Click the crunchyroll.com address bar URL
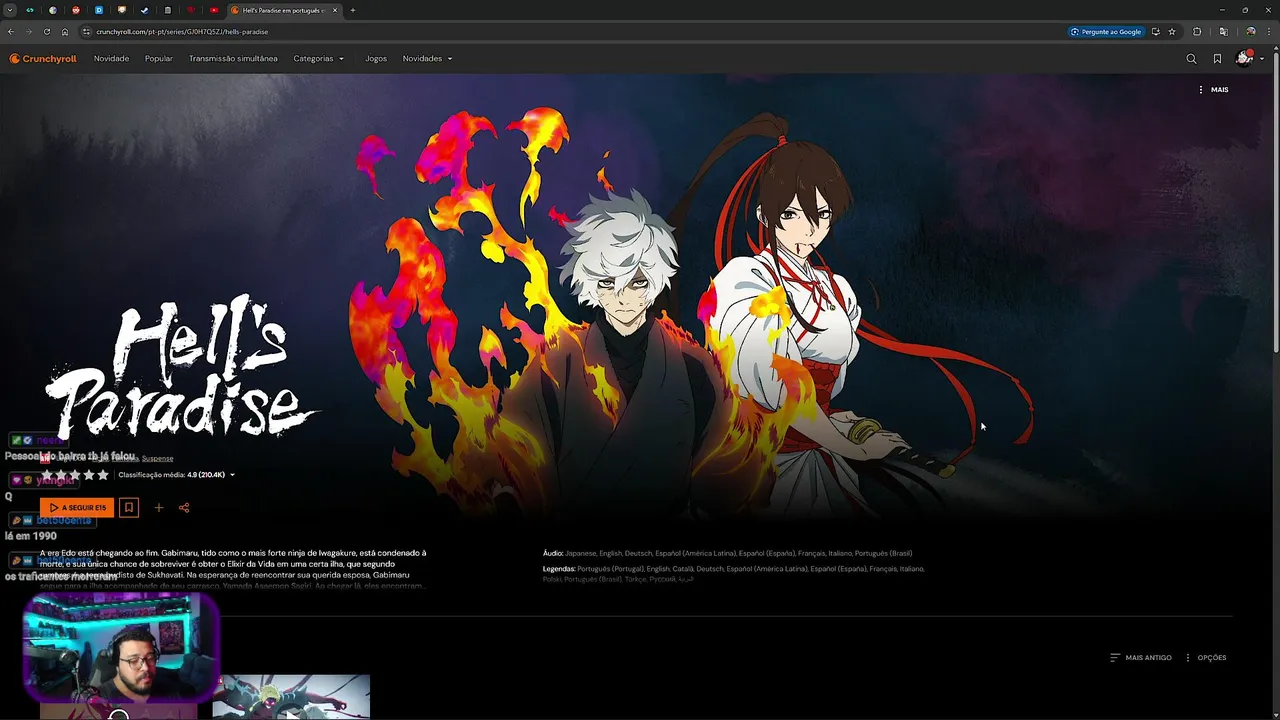Image resolution: width=1280 pixels, height=720 pixels. [182, 32]
